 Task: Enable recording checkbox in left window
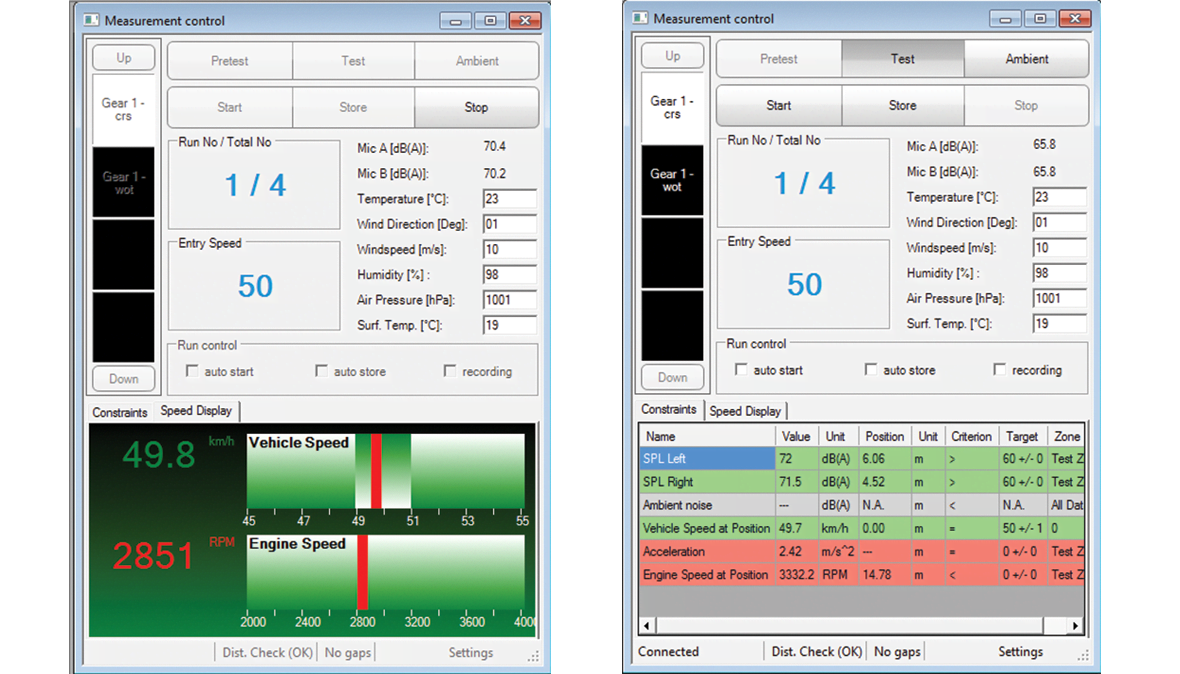click(450, 371)
